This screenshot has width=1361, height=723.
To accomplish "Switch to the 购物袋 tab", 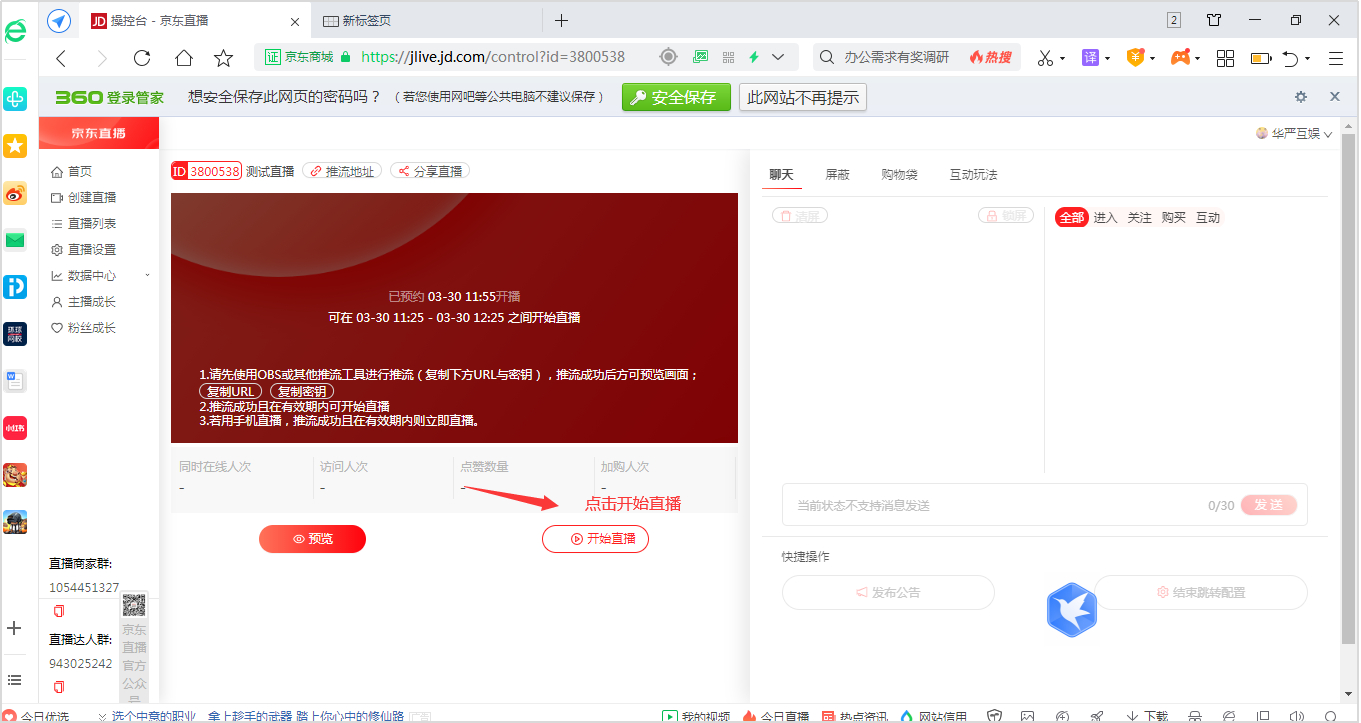I will coord(901,174).
